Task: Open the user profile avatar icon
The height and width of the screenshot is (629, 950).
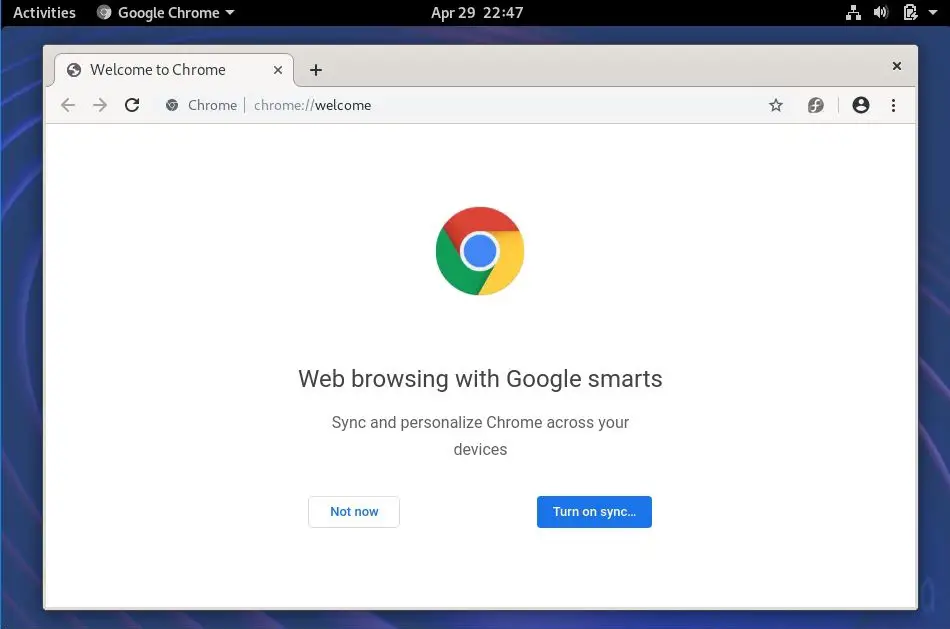Action: 861,105
